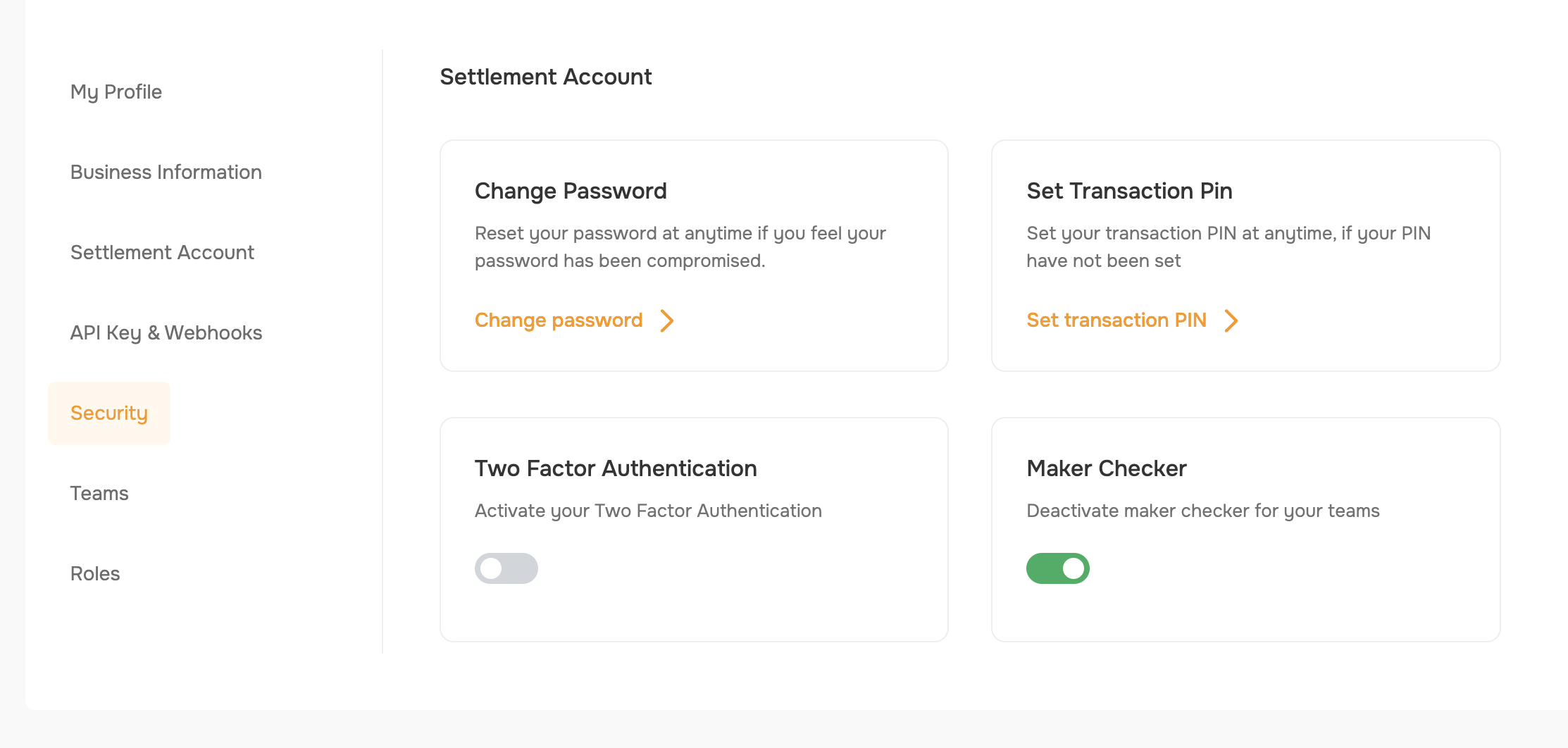Disable the Maker Checker toggle

(x=1057, y=568)
